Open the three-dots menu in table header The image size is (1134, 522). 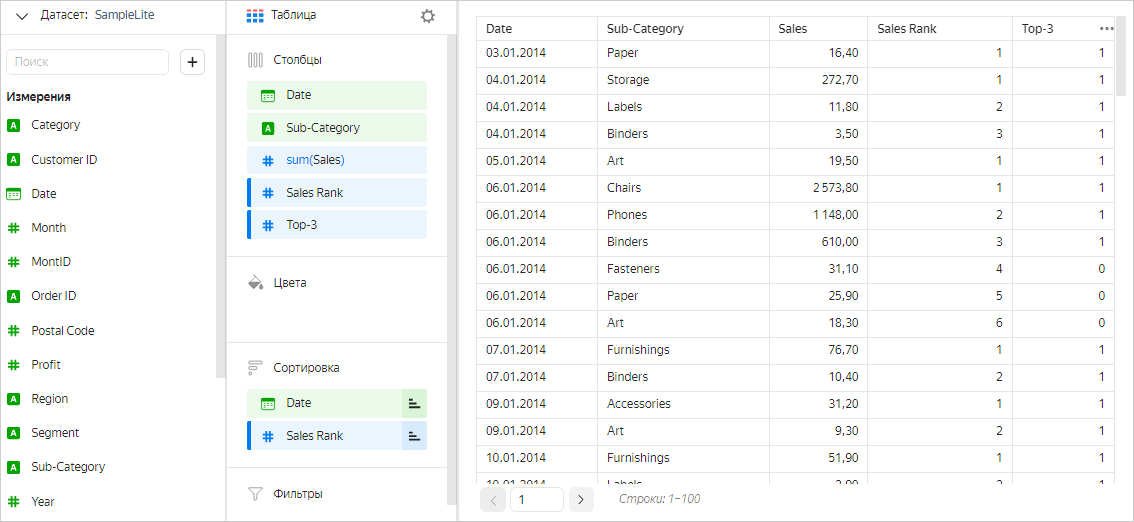tap(1106, 29)
